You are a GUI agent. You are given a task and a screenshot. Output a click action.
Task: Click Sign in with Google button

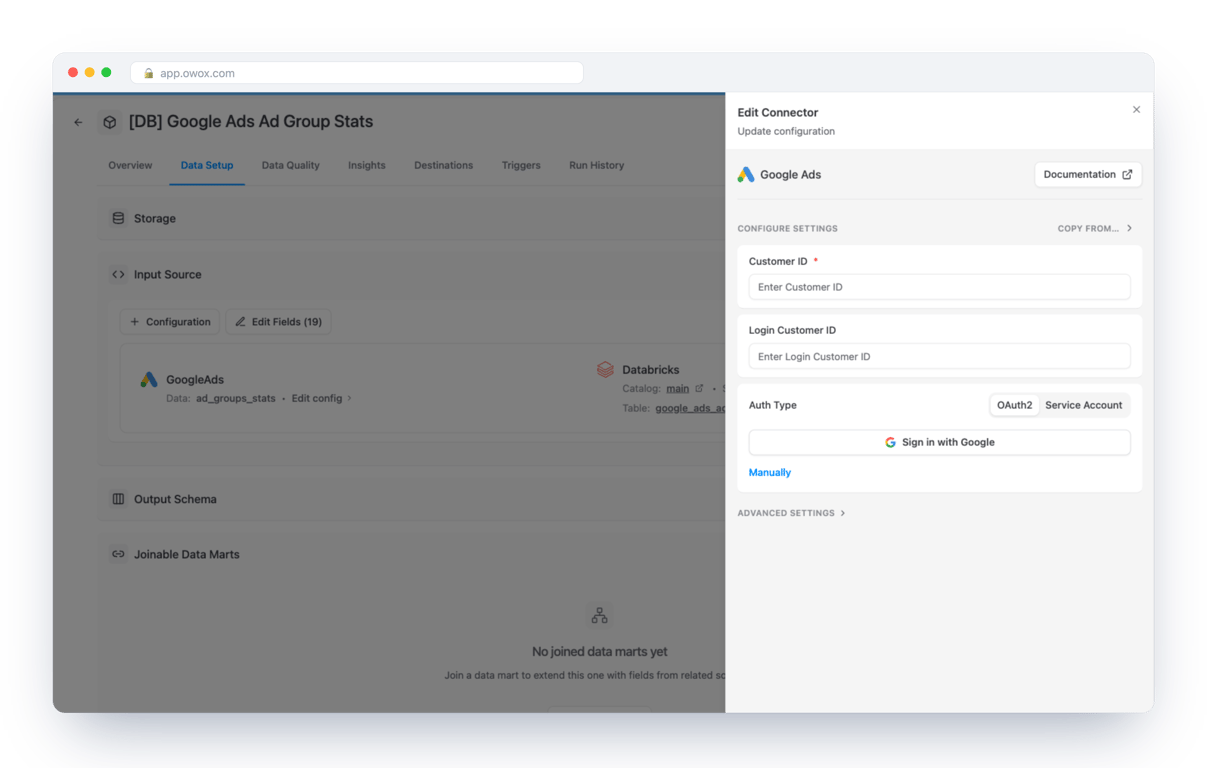click(x=939, y=442)
